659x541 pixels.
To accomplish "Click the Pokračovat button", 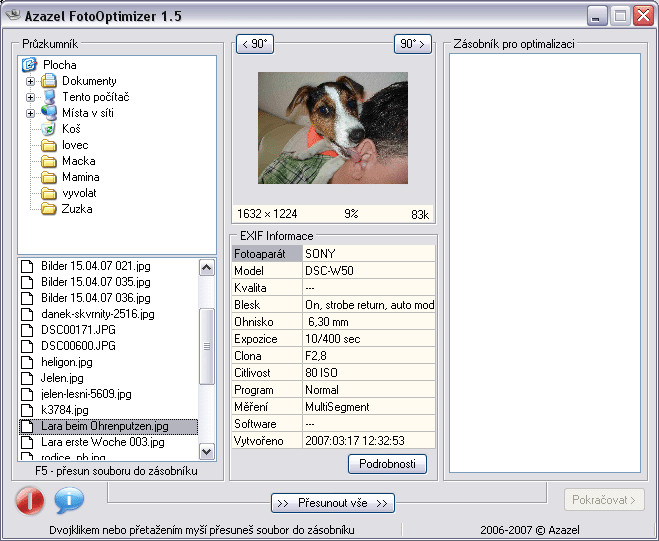I will point(604,500).
